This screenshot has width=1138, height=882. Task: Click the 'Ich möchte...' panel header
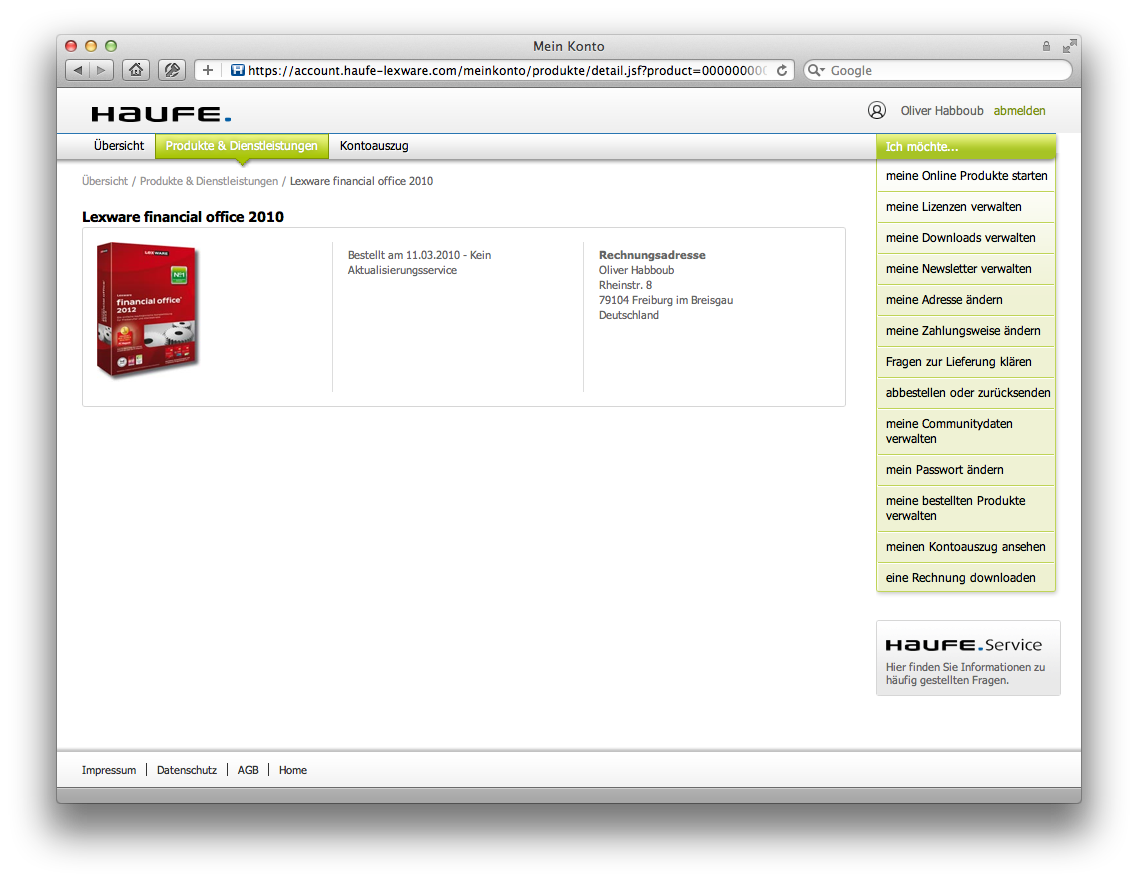tap(966, 147)
